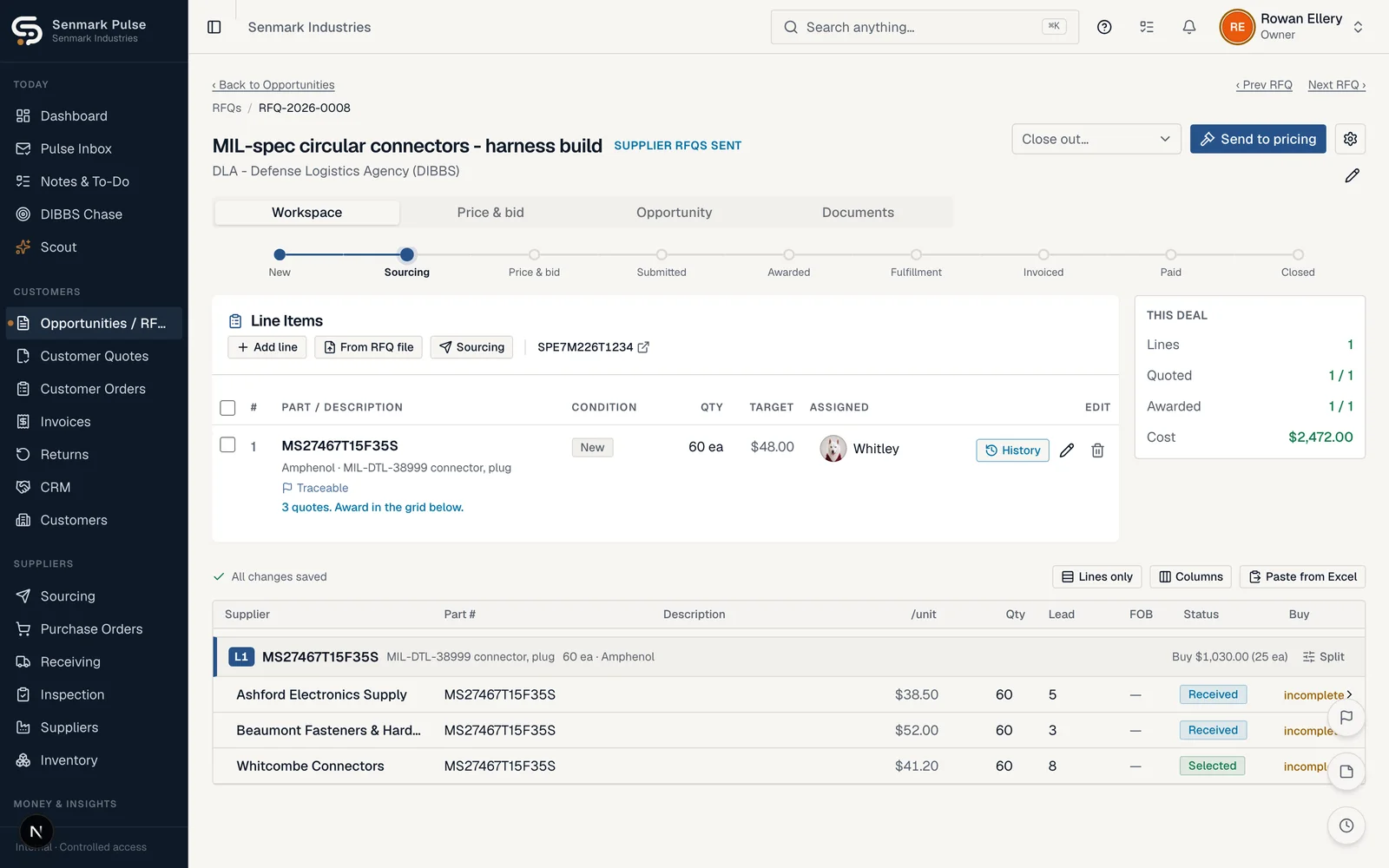The height and width of the screenshot is (868, 1389).
Task: Open the help question mark icon
Action: pyautogui.click(x=1104, y=27)
